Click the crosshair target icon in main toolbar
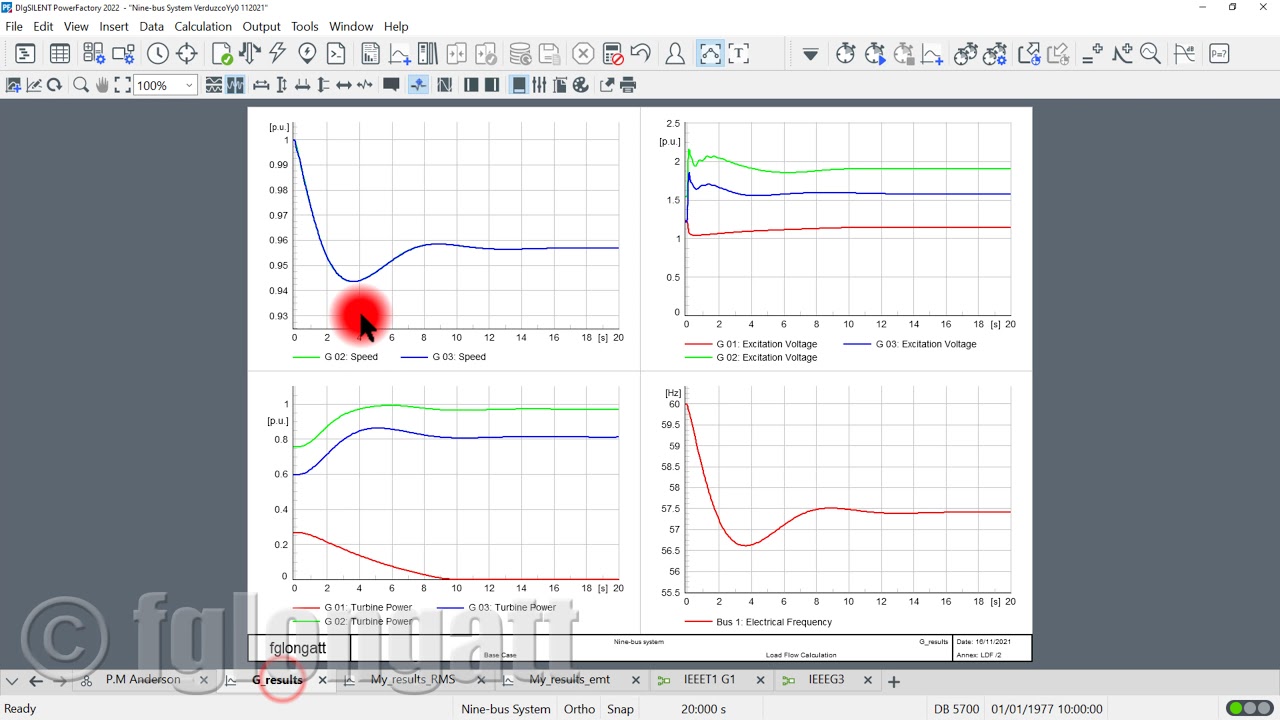The height and width of the screenshot is (720, 1280). tap(187, 54)
